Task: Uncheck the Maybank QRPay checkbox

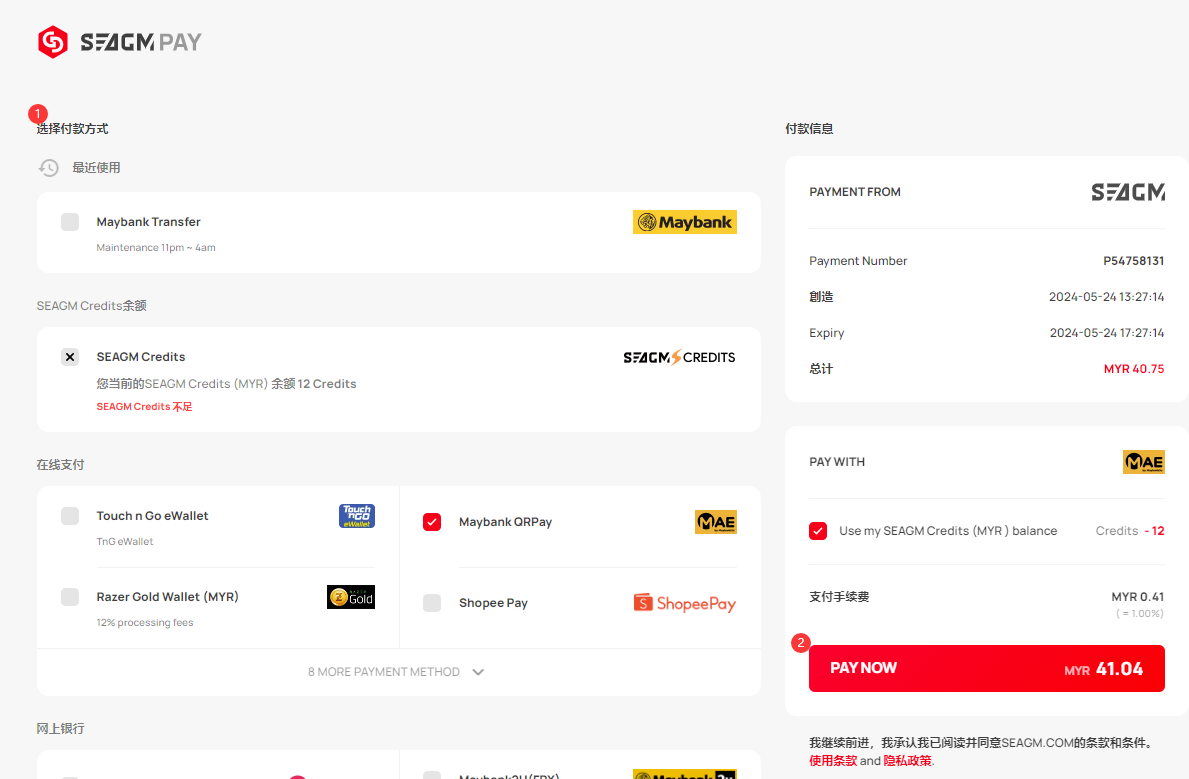Action: (x=432, y=522)
